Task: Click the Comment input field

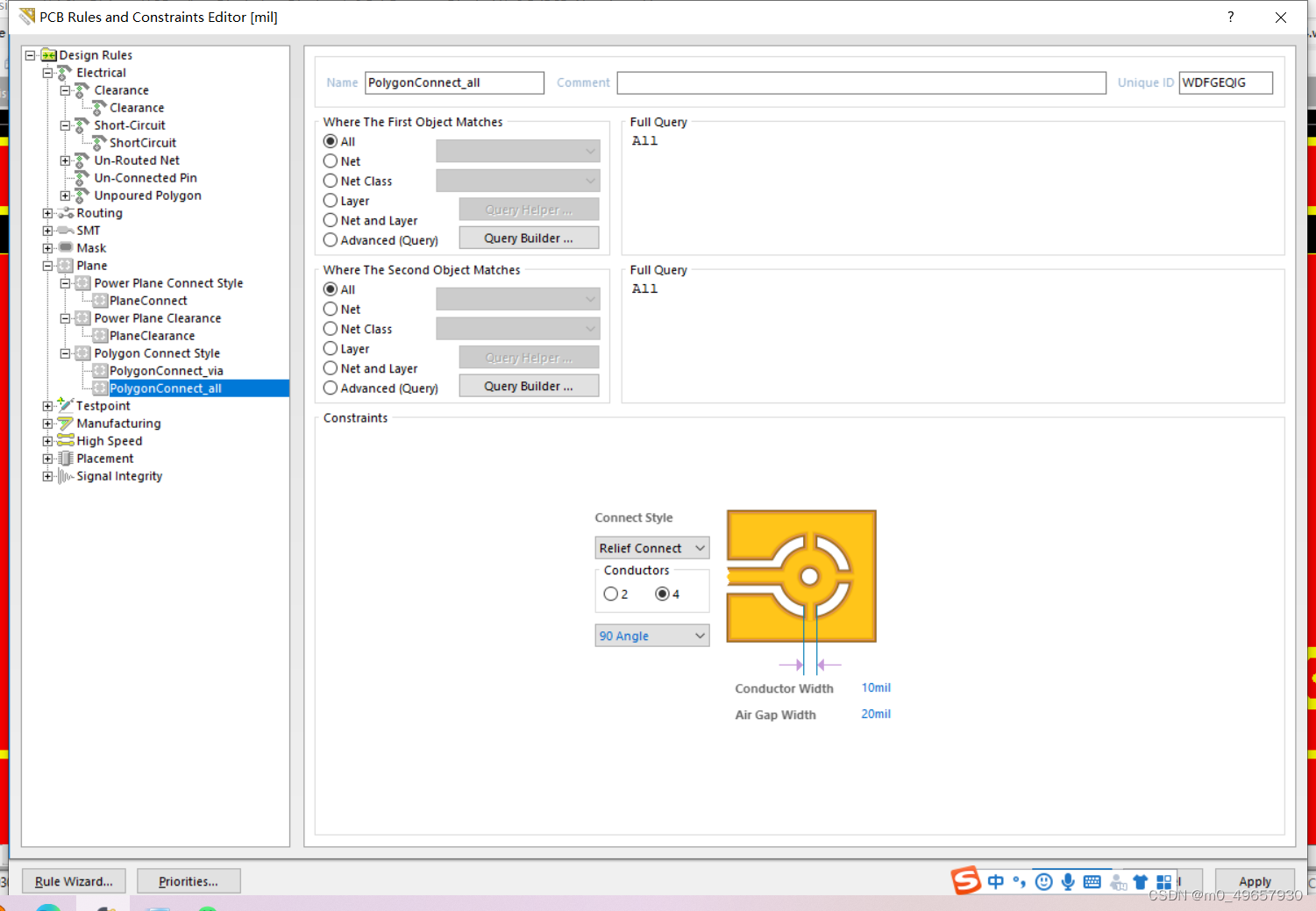Action: (x=861, y=82)
